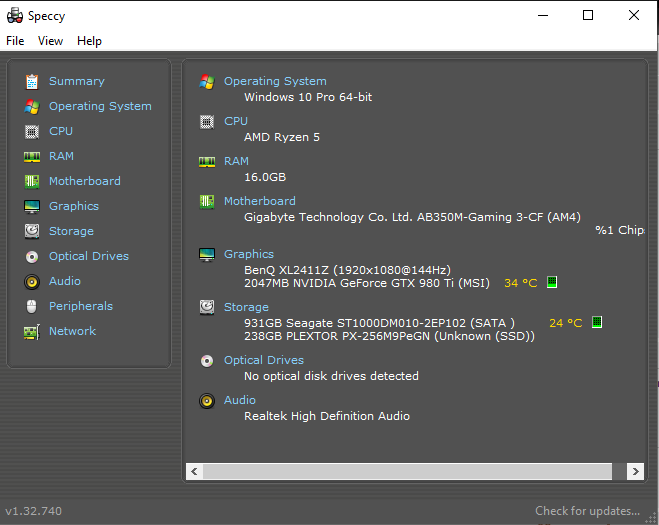Open the View menu
Image resolution: width=659 pixels, height=525 pixels.
[x=50, y=41]
